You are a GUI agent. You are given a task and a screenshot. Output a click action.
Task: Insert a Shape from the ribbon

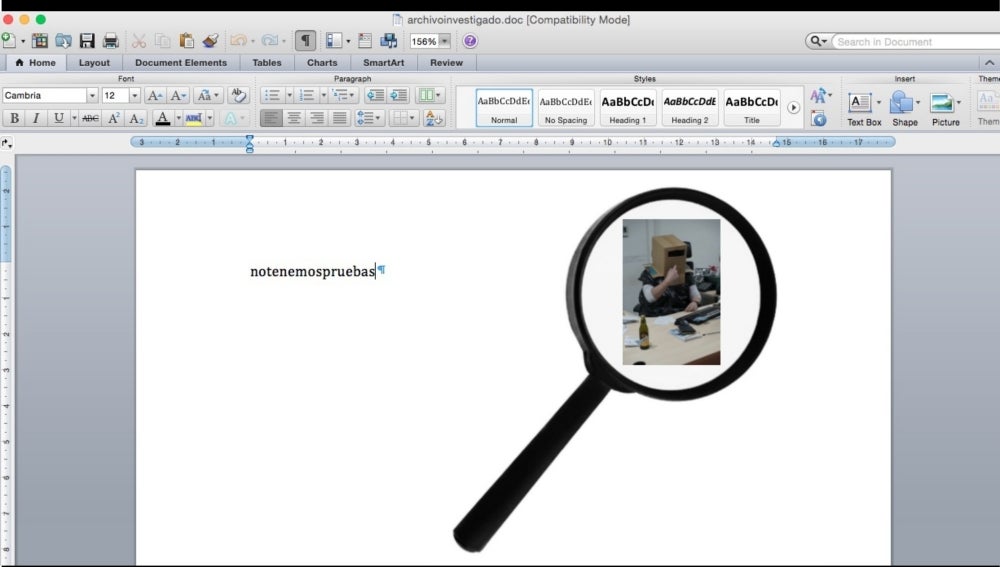point(904,108)
